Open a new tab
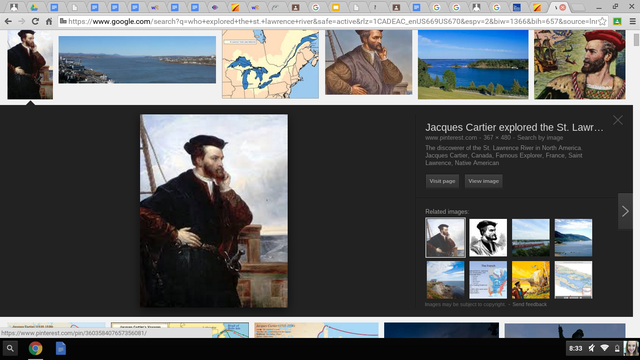Image resolution: width=640 pixels, height=360 pixels. click(578, 7)
